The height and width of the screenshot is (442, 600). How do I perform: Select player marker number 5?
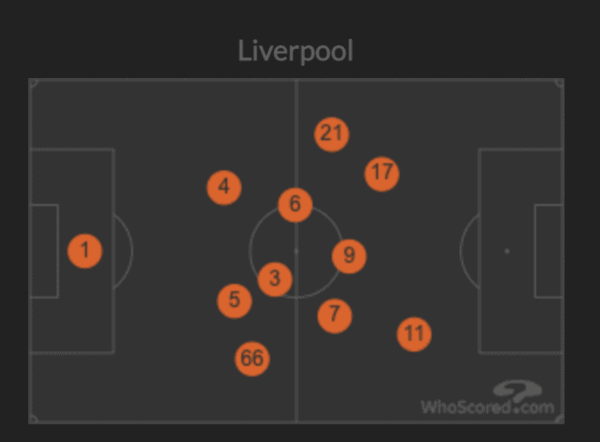[235, 301]
